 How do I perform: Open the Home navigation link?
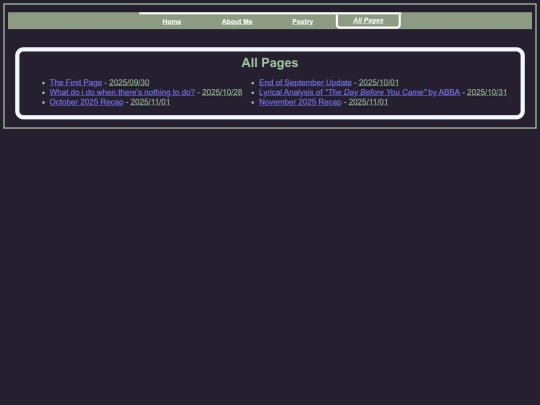(x=172, y=22)
